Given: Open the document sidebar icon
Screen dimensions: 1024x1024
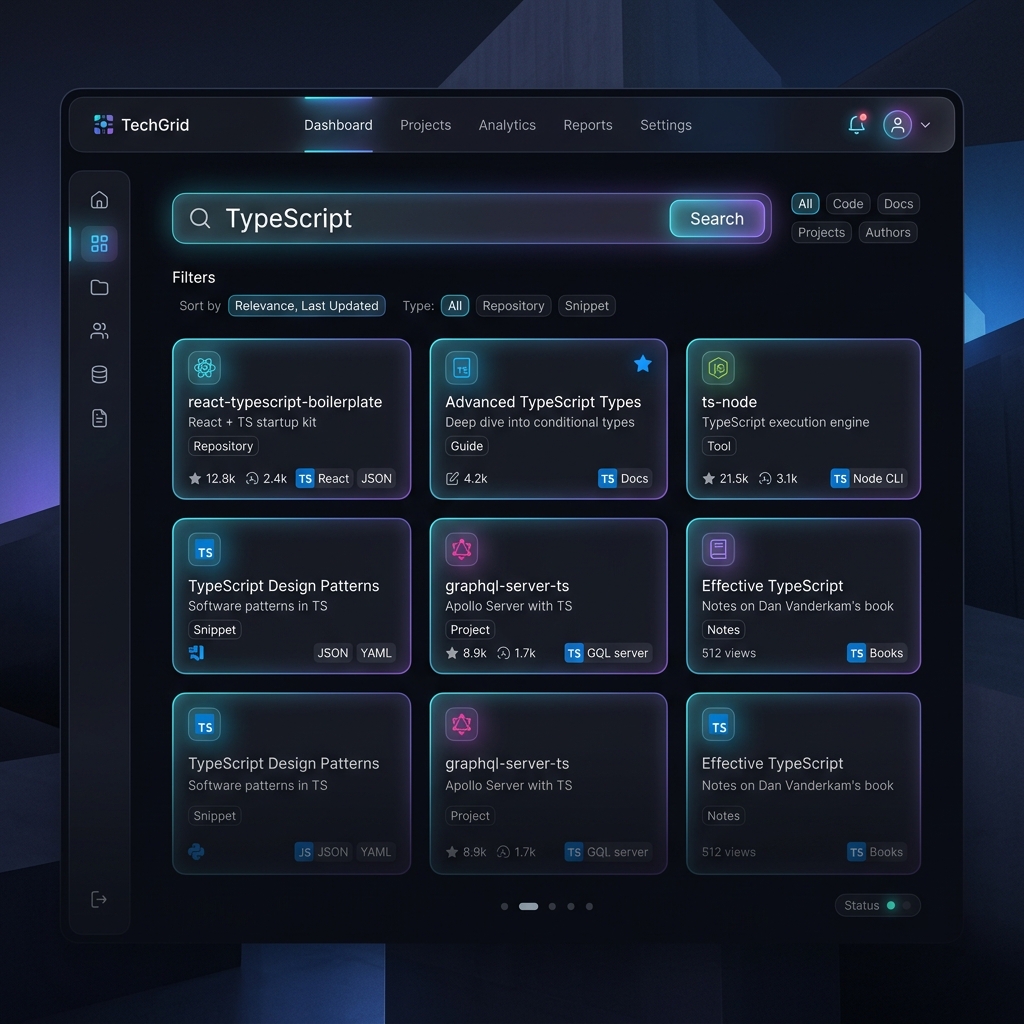Looking at the screenshot, I should [x=99, y=418].
